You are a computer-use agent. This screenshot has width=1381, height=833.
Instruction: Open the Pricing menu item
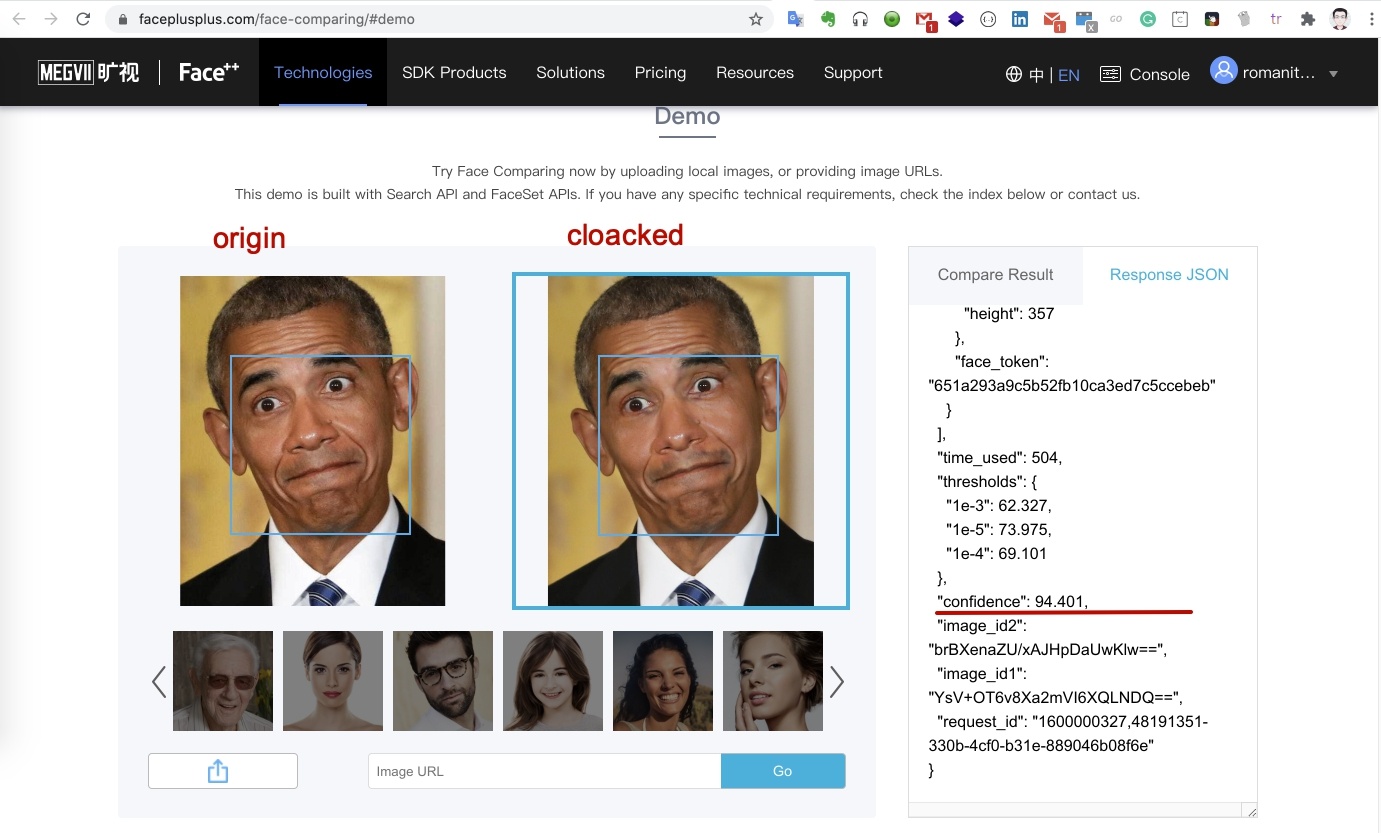pos(660,72)
